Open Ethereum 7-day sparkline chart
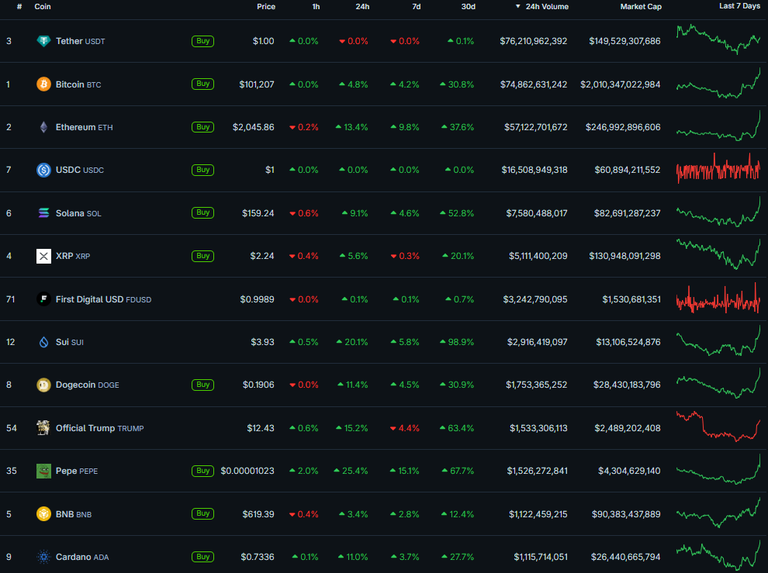 718,125
